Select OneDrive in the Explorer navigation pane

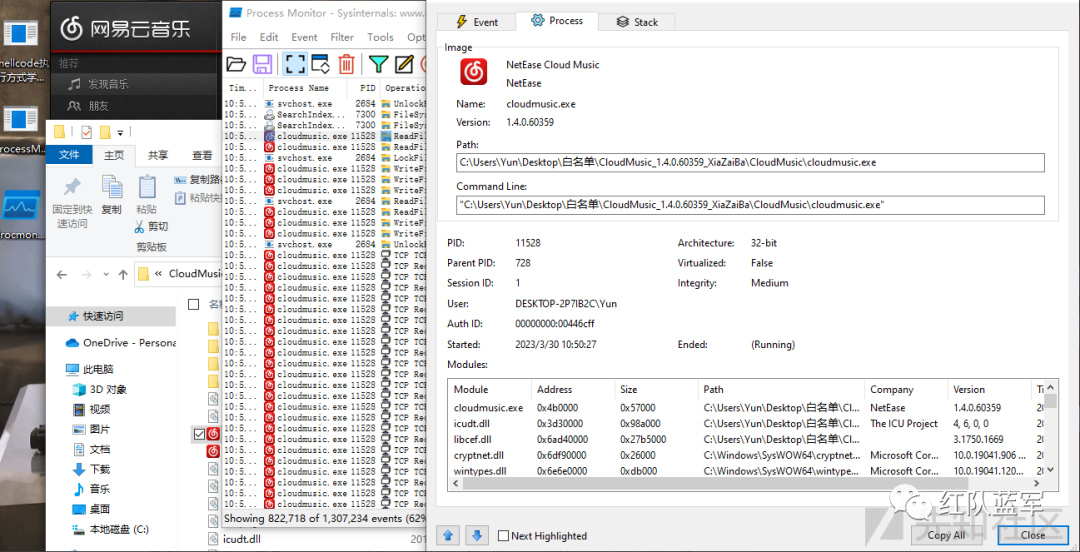(121, 343)
